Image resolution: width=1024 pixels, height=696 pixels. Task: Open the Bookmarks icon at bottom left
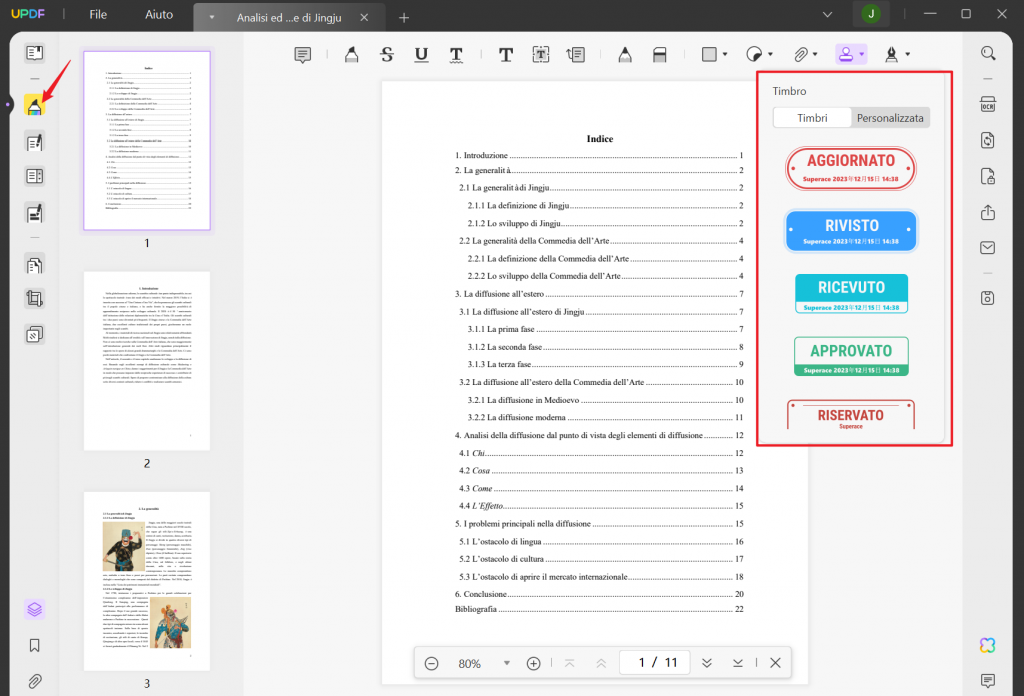[x=34, y=645]
